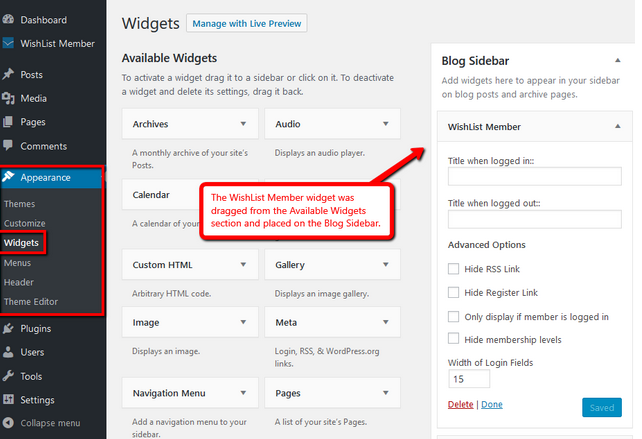Check the Hide Register Link option
Viewport: 642px width, 439px height.
pos(453,292)
